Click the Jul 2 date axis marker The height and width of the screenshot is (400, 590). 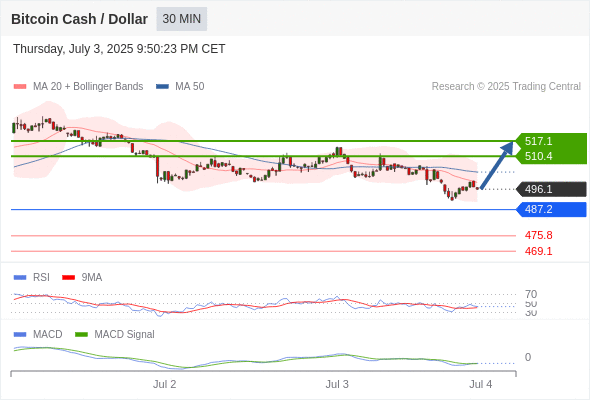point(164,384)
